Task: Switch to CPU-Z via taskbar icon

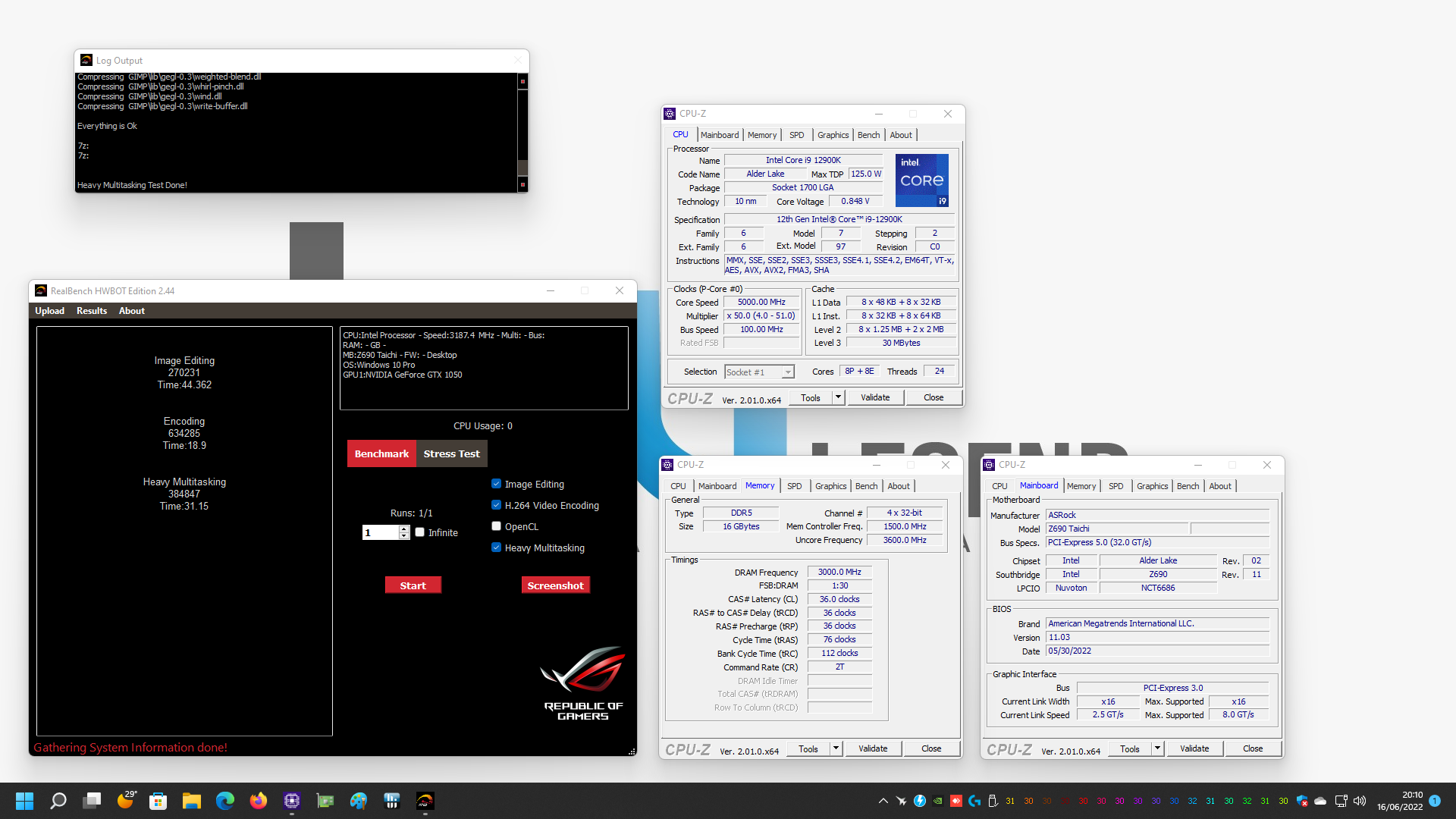Action: (292, 801)
